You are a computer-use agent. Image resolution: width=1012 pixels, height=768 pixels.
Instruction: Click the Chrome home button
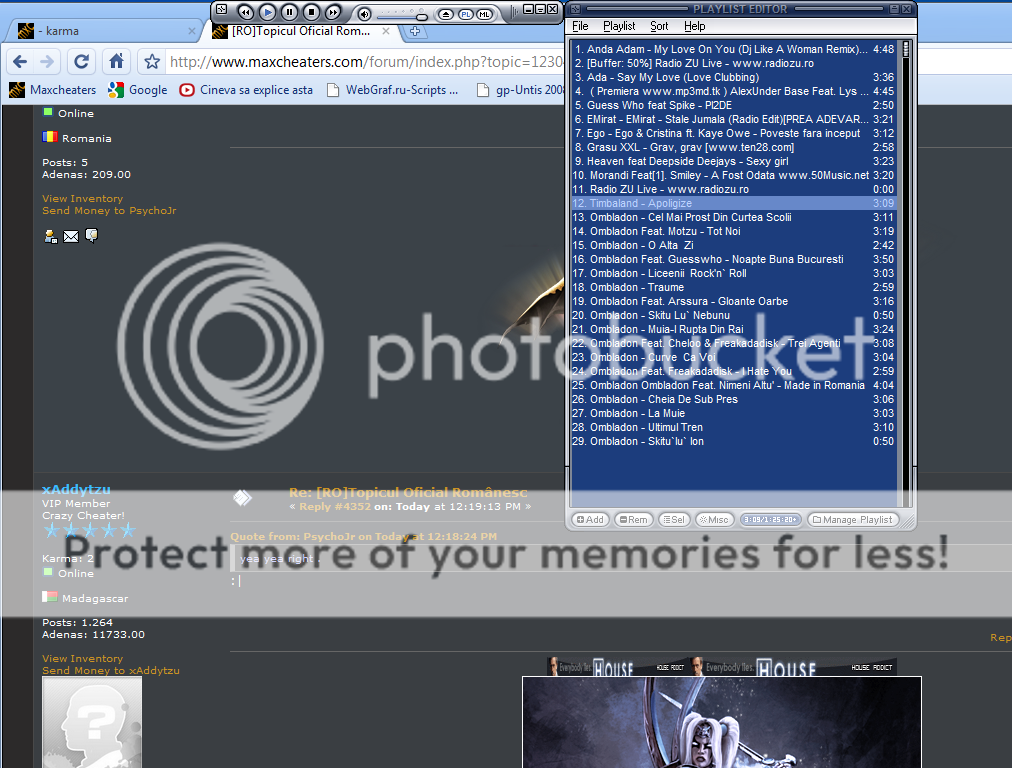click(x=117, y=61)
